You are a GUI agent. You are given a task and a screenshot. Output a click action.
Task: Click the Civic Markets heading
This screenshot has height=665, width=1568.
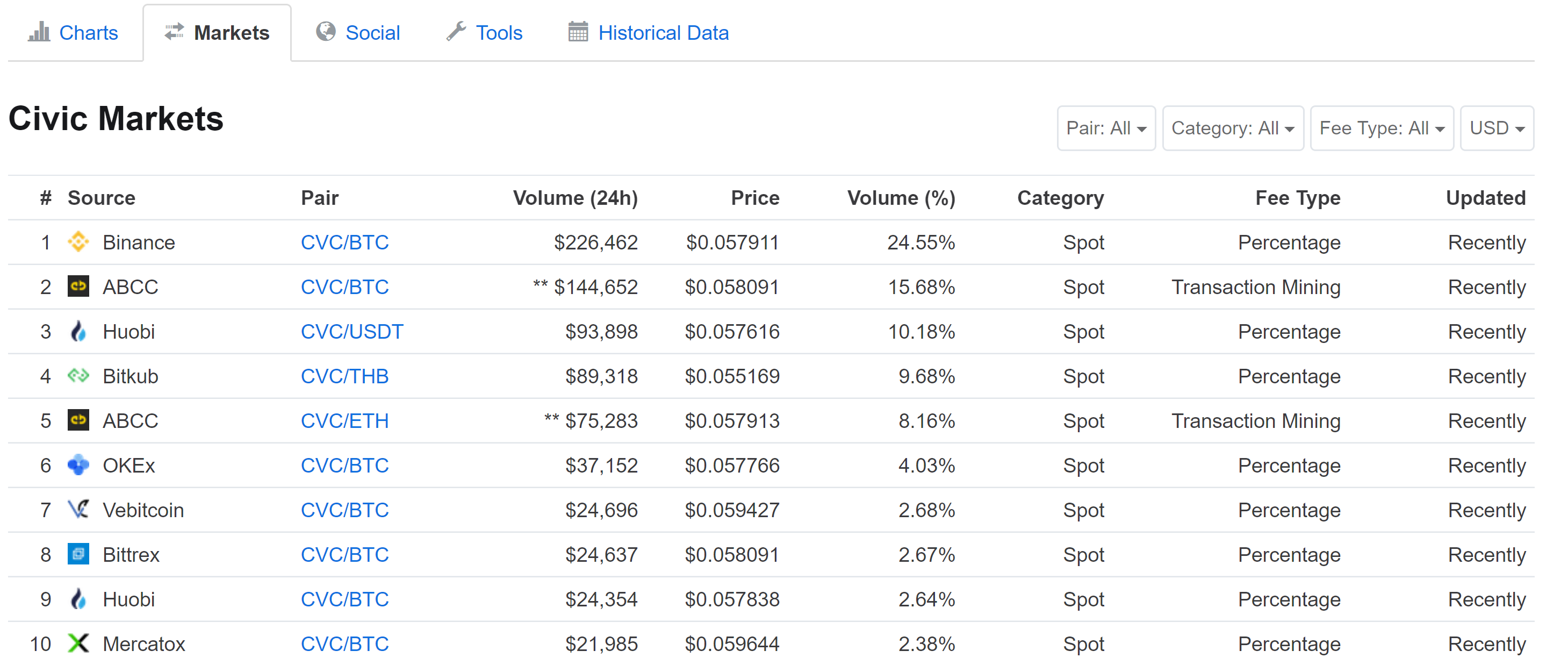pos(116,118)
